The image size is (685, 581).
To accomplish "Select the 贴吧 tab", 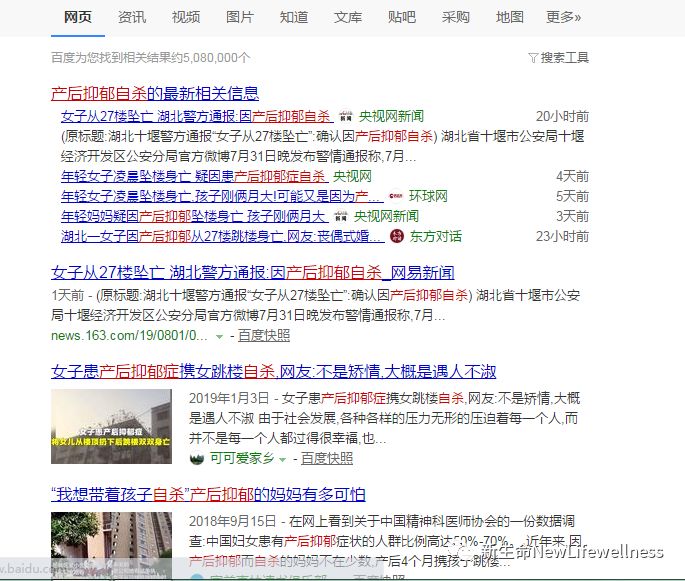I will point(402,17).
